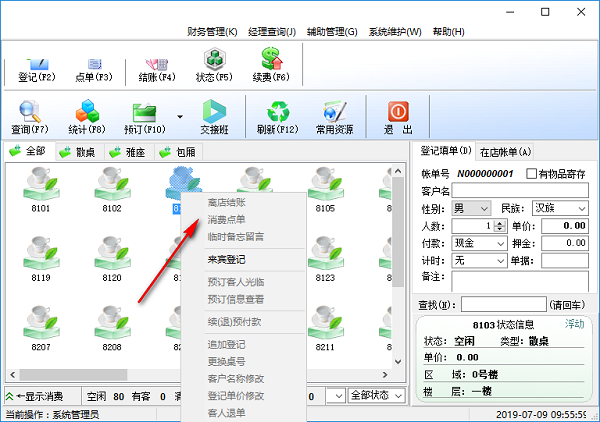
Task: Open the 财务管理(K) menu
Action: 212,32
